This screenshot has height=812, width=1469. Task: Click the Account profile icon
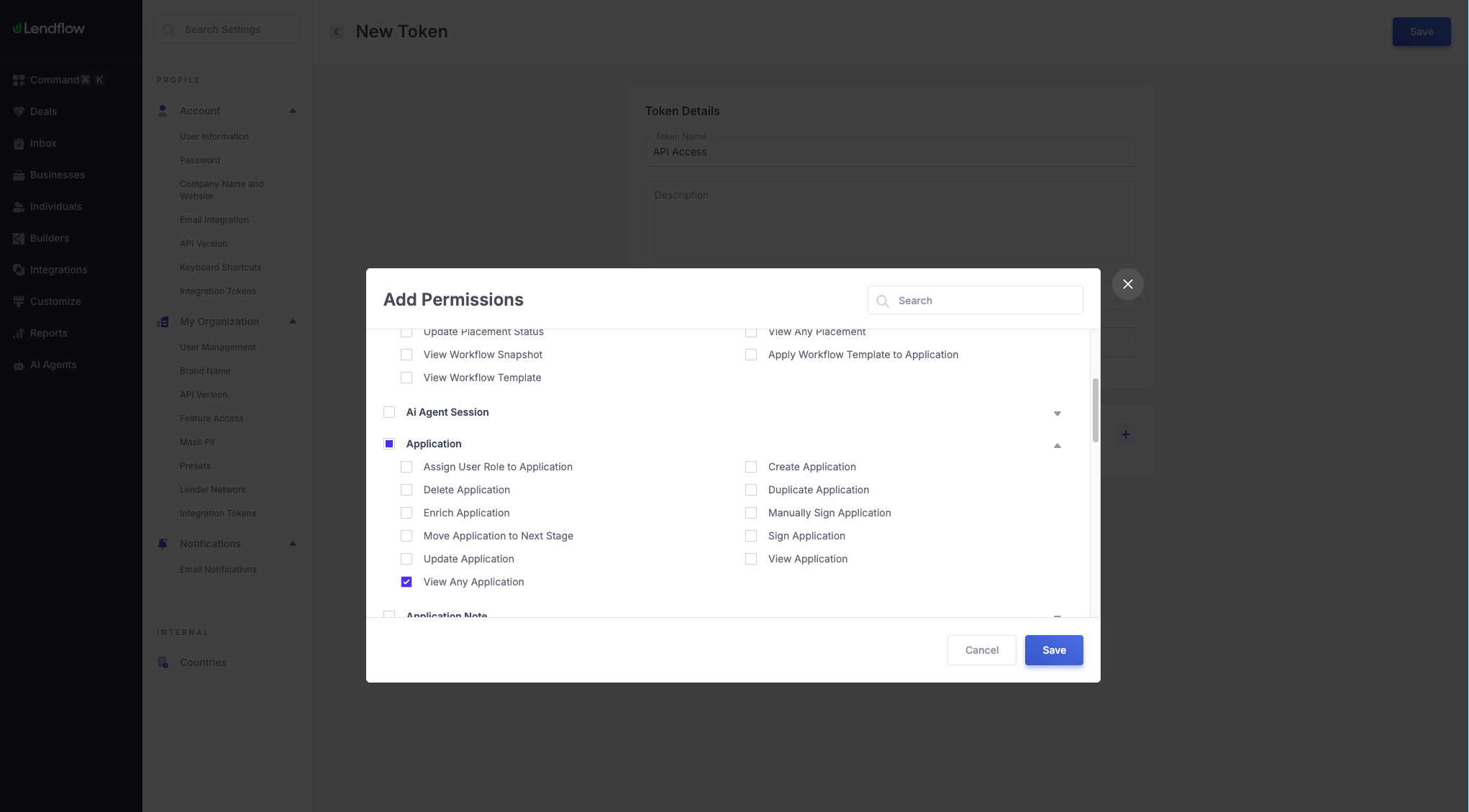pyautogui.click(x=163, y=111)
